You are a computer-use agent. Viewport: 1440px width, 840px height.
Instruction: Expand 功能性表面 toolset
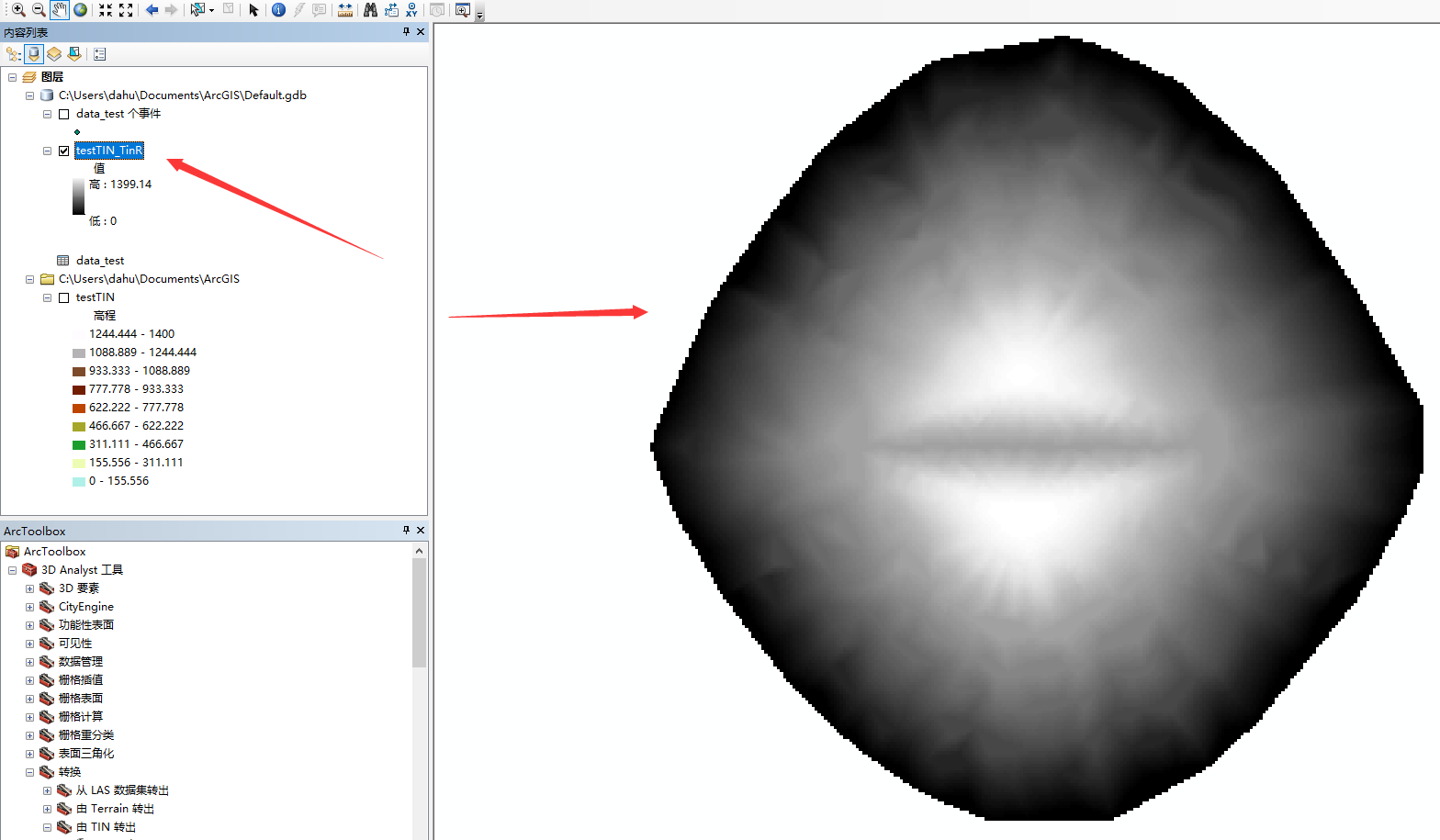29,625
